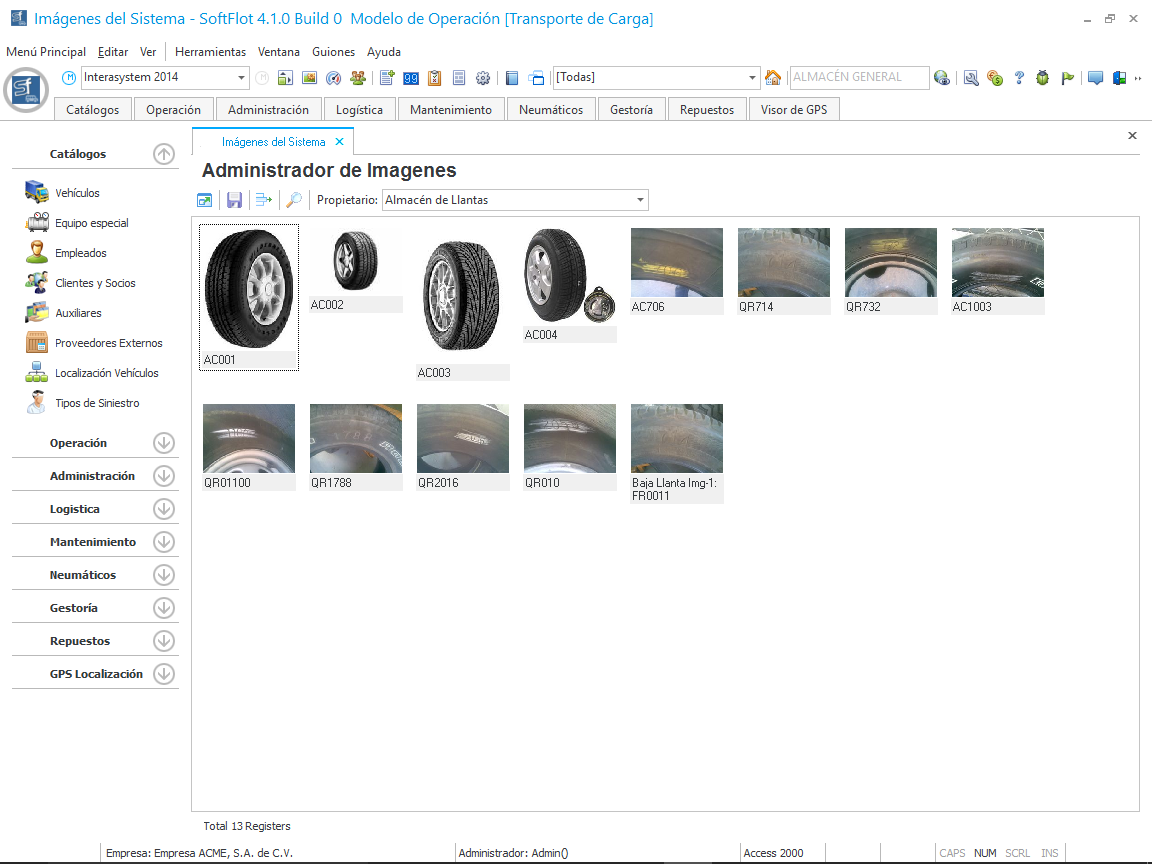Click the blue question mark help icon
The image size is (1152, 864).
(1019, 78)
